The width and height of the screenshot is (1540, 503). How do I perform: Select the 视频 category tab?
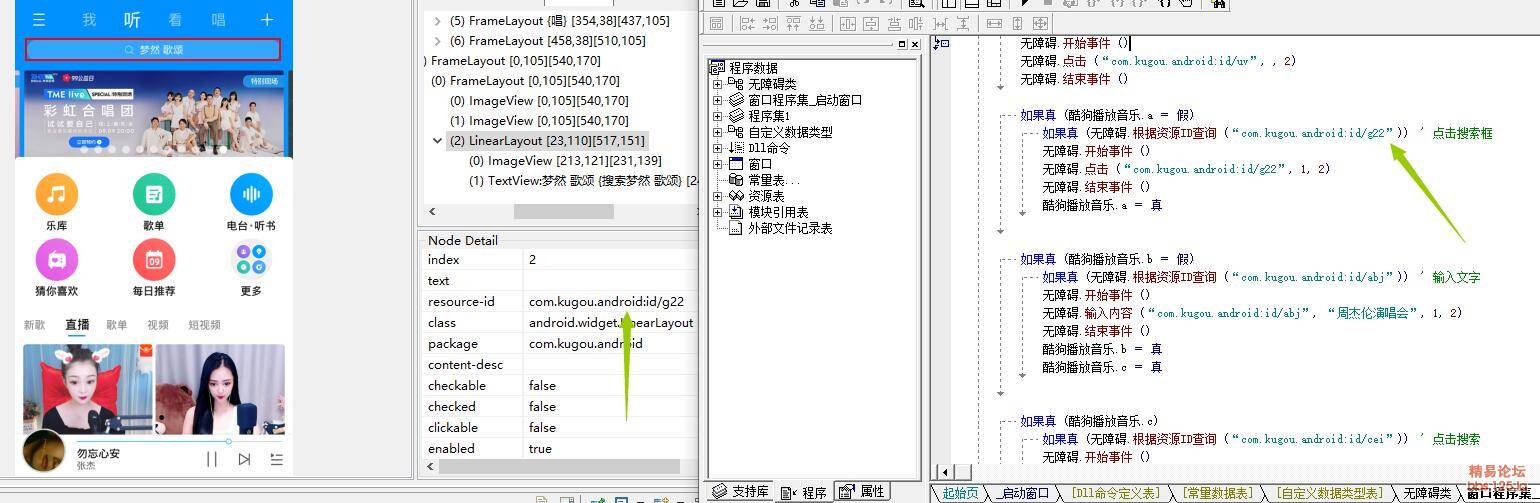coord(158,325)
